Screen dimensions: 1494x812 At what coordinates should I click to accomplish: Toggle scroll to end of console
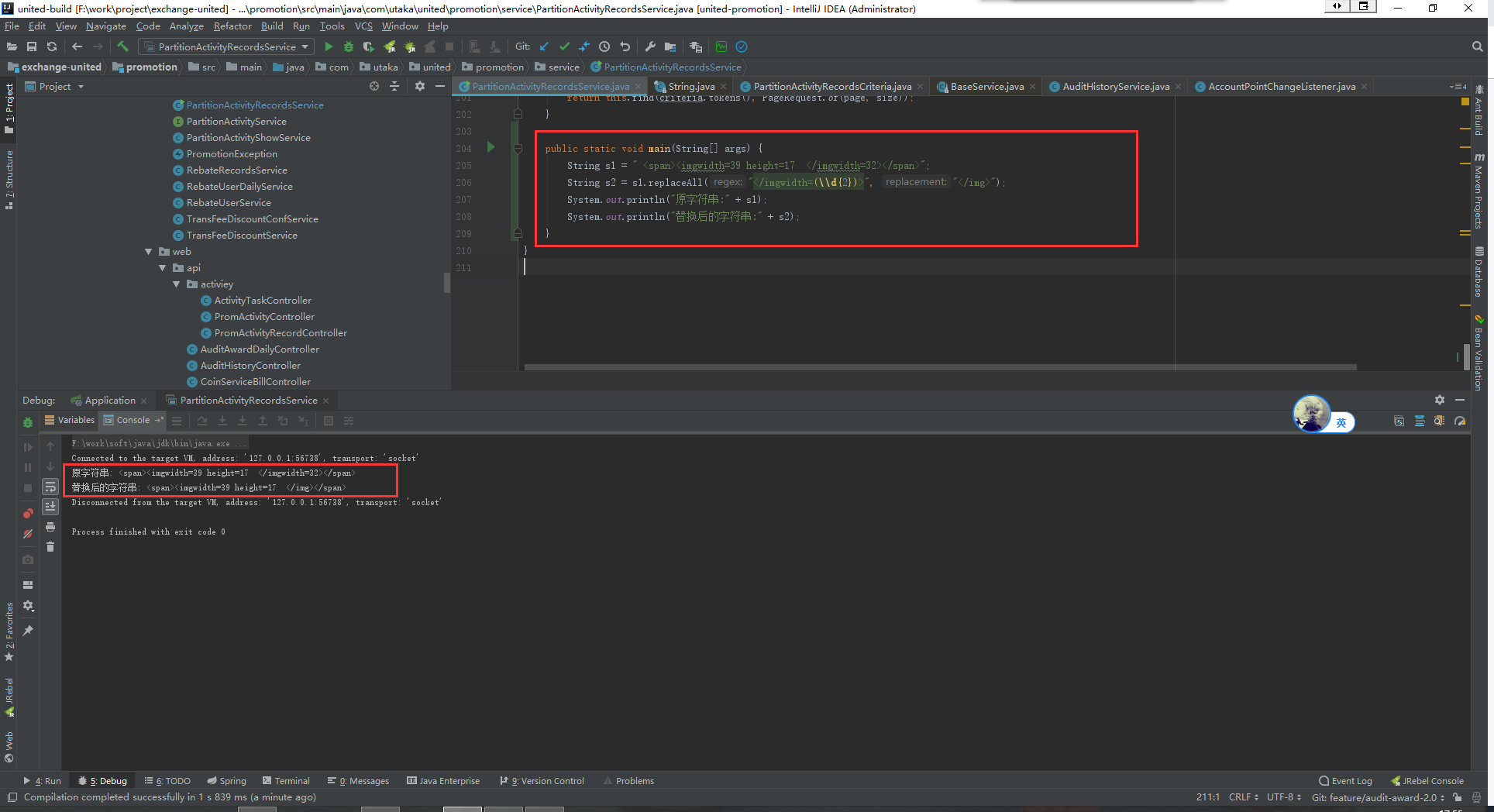pos(50,507)
